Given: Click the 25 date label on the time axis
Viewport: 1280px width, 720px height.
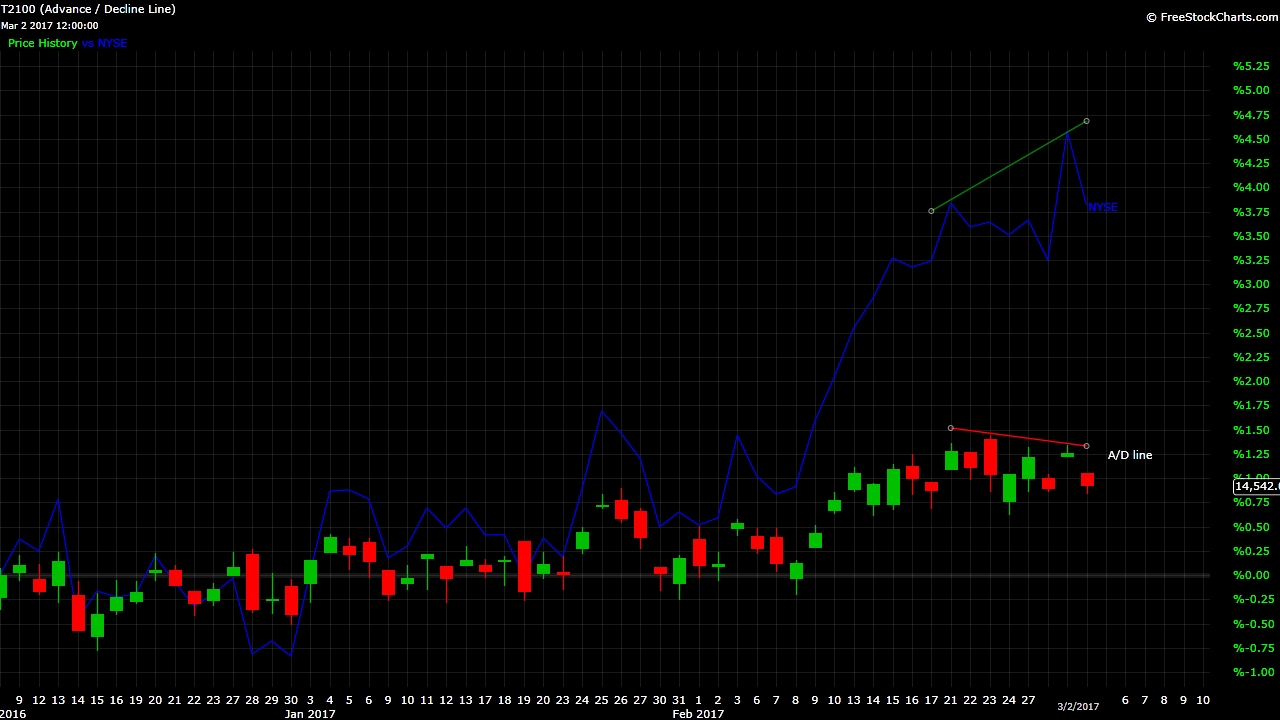Looking at the screenshot, I should click(x=601, y=700).
